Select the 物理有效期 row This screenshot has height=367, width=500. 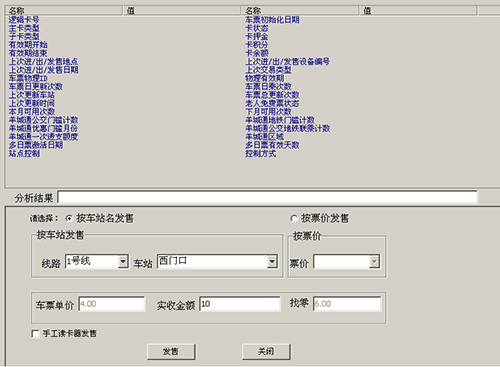click(265, 78)
